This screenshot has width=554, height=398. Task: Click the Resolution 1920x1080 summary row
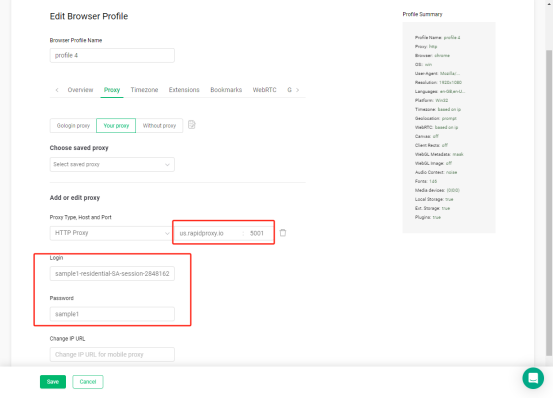tap(438, 82)
